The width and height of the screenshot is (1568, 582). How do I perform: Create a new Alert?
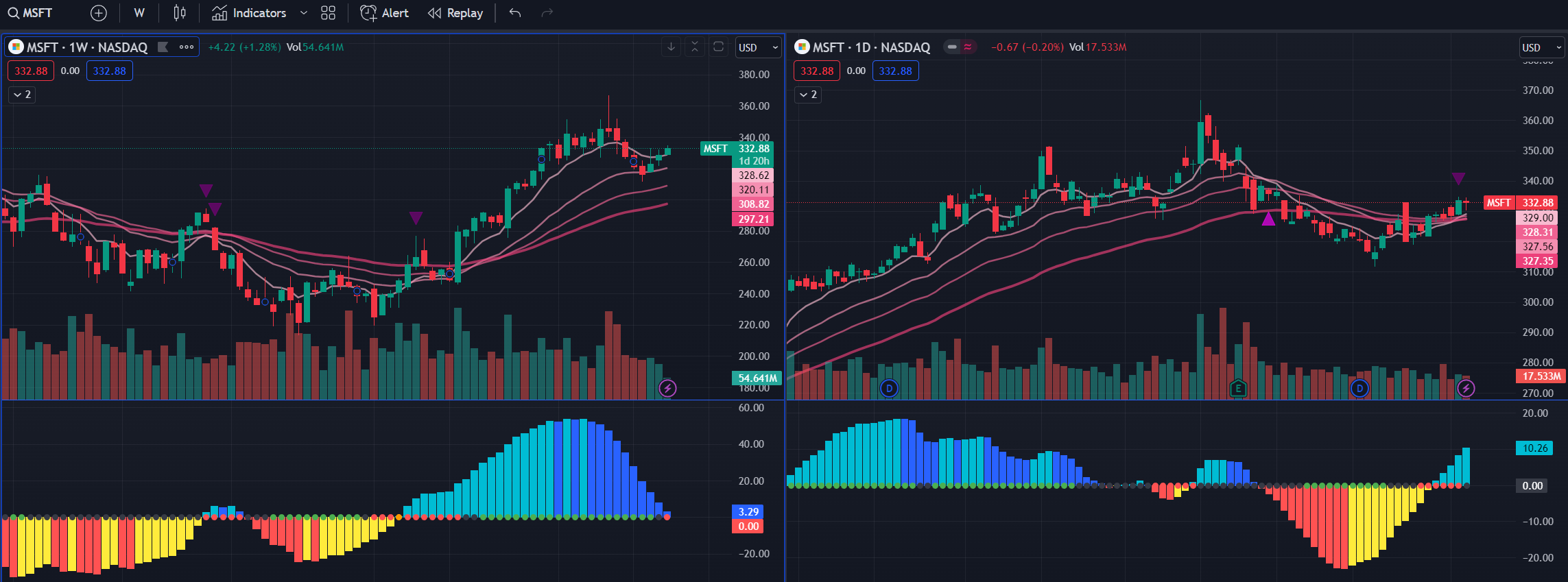384,13
